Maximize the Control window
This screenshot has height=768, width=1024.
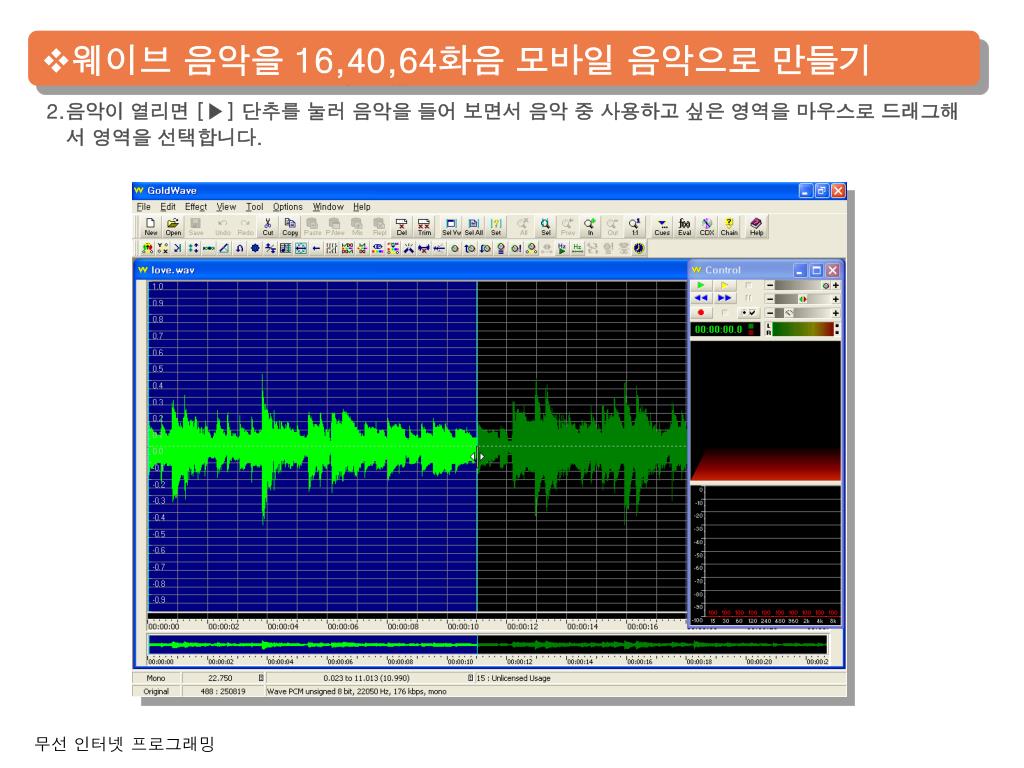tap(816, 270)
